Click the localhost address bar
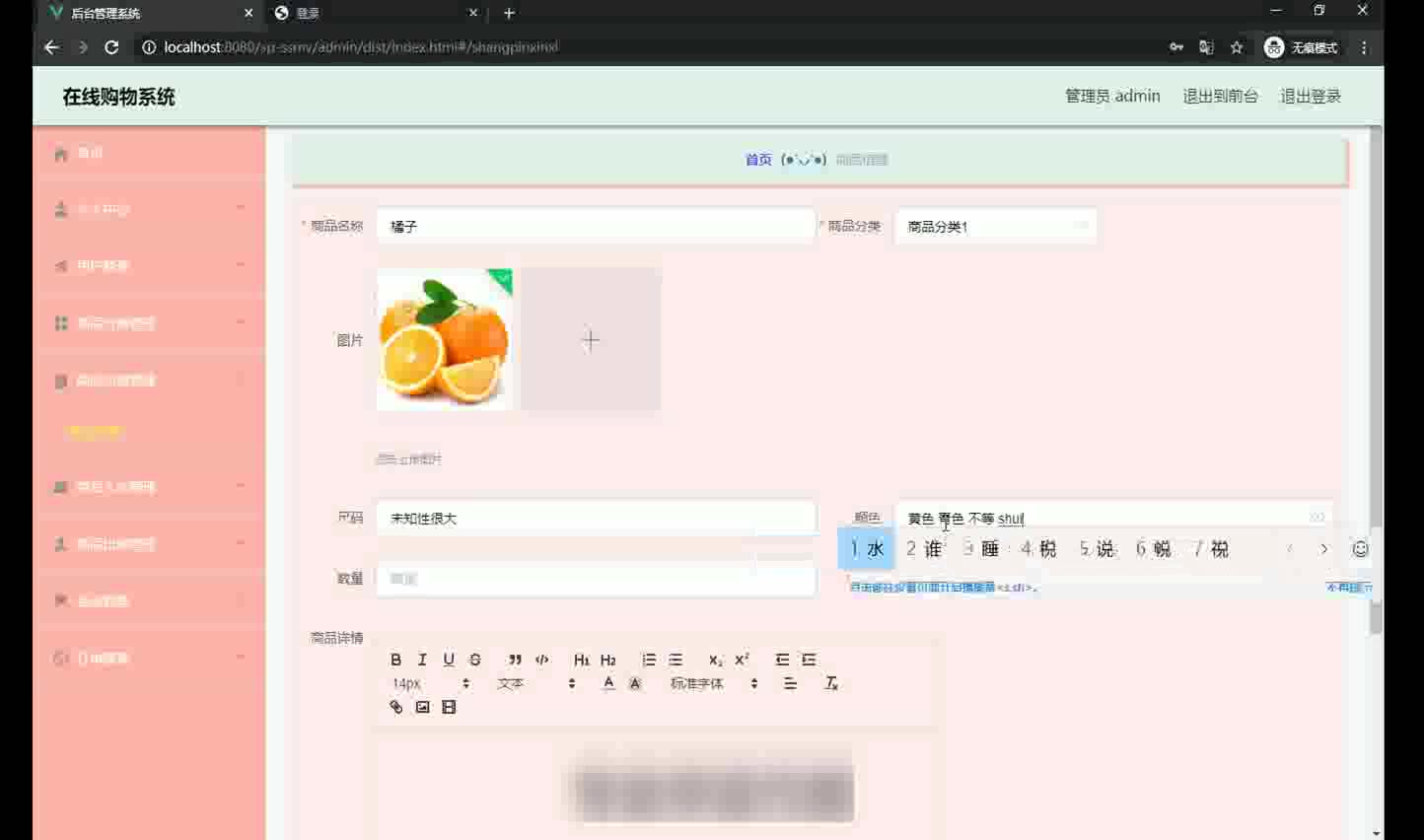 [651, 46]
